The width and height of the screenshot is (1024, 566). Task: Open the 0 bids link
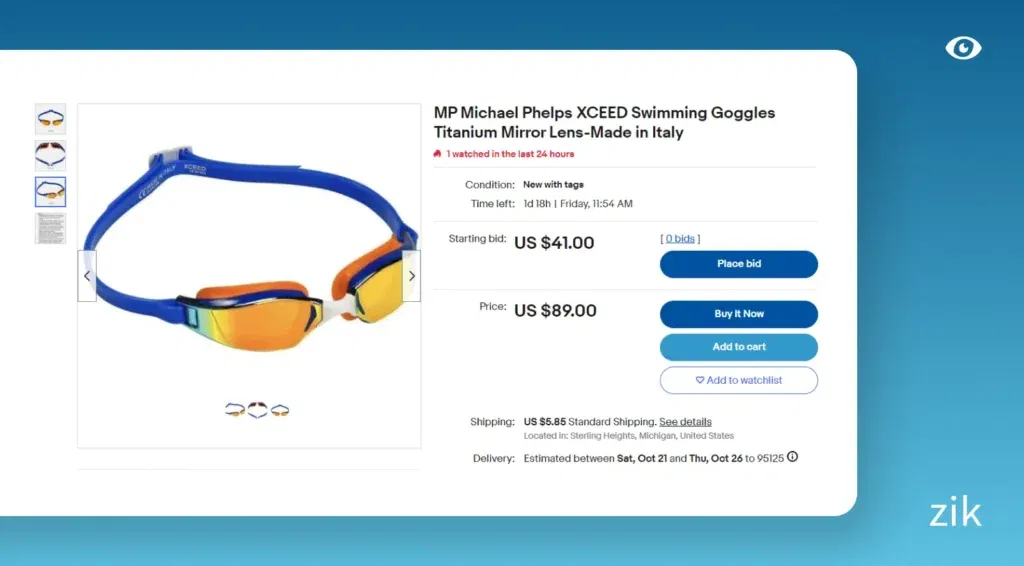tap(680, 239)
